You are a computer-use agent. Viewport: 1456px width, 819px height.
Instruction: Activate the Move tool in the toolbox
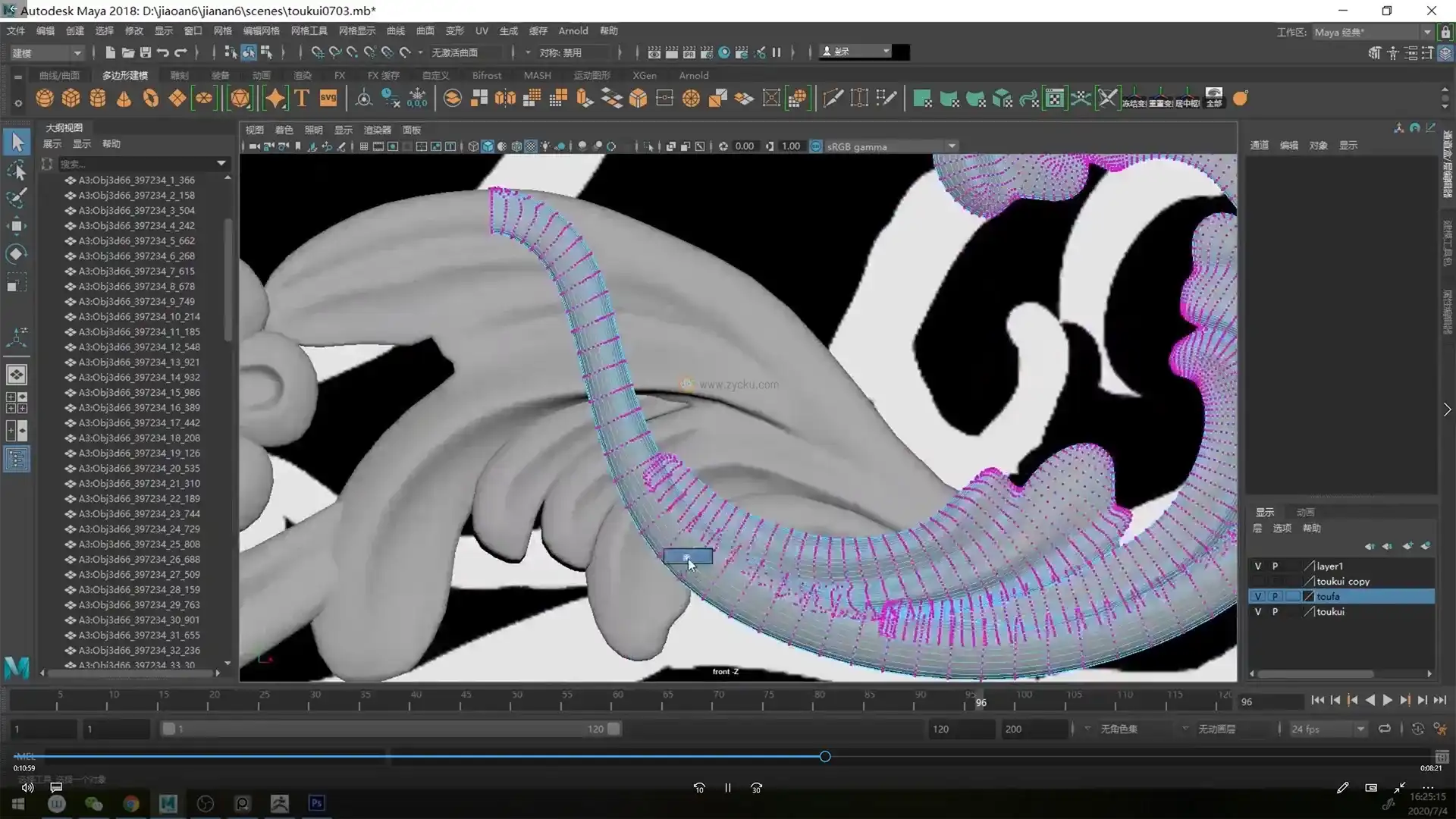click(17, 225)
